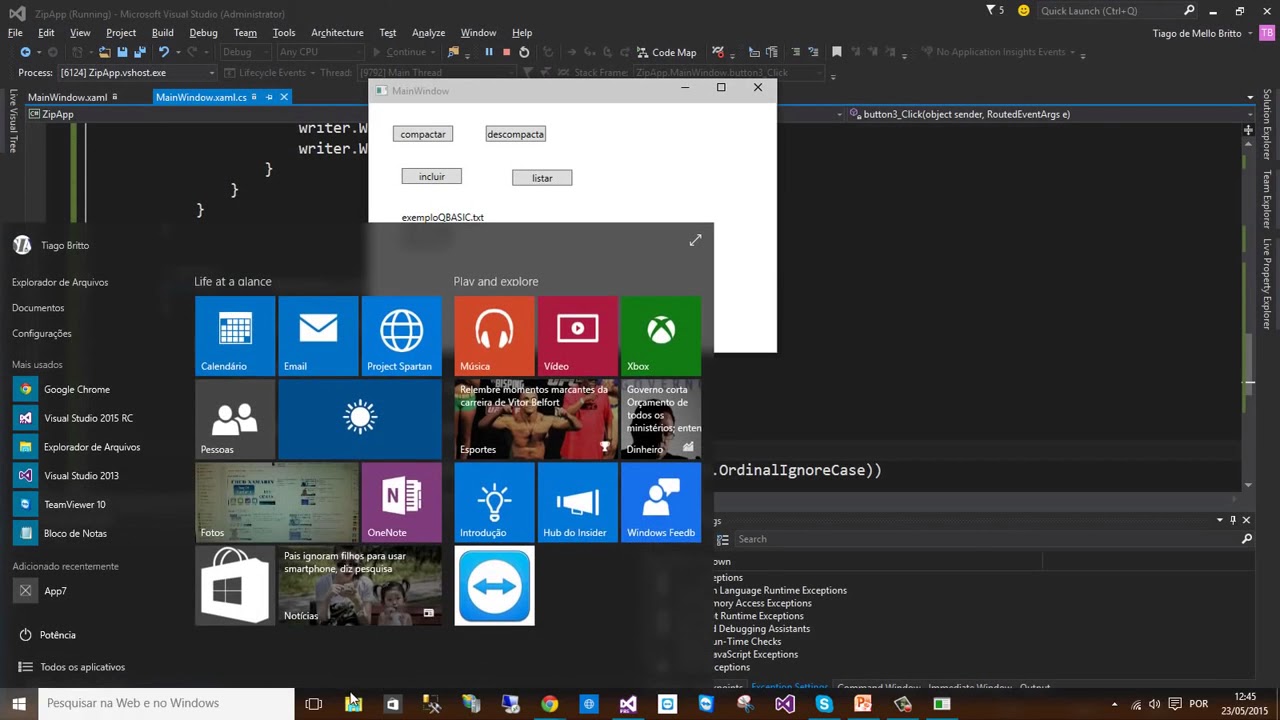Open the Debug menu in Visual Studio
The height and width of the screenshot is (720, 1280).
point(203,33)
